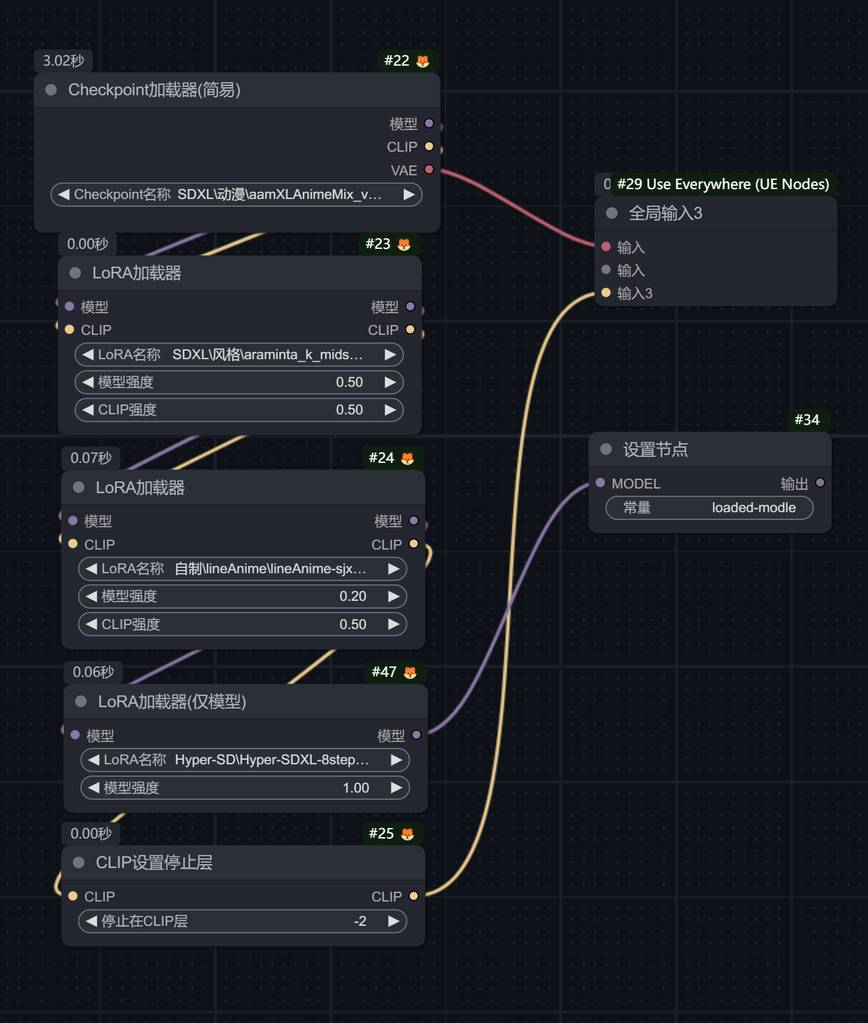The height and width of the screenshot is (1023, 868).
Task: Decrease 停止在CLIP层 value with left arrow
Action: click(x=92, y=921)
